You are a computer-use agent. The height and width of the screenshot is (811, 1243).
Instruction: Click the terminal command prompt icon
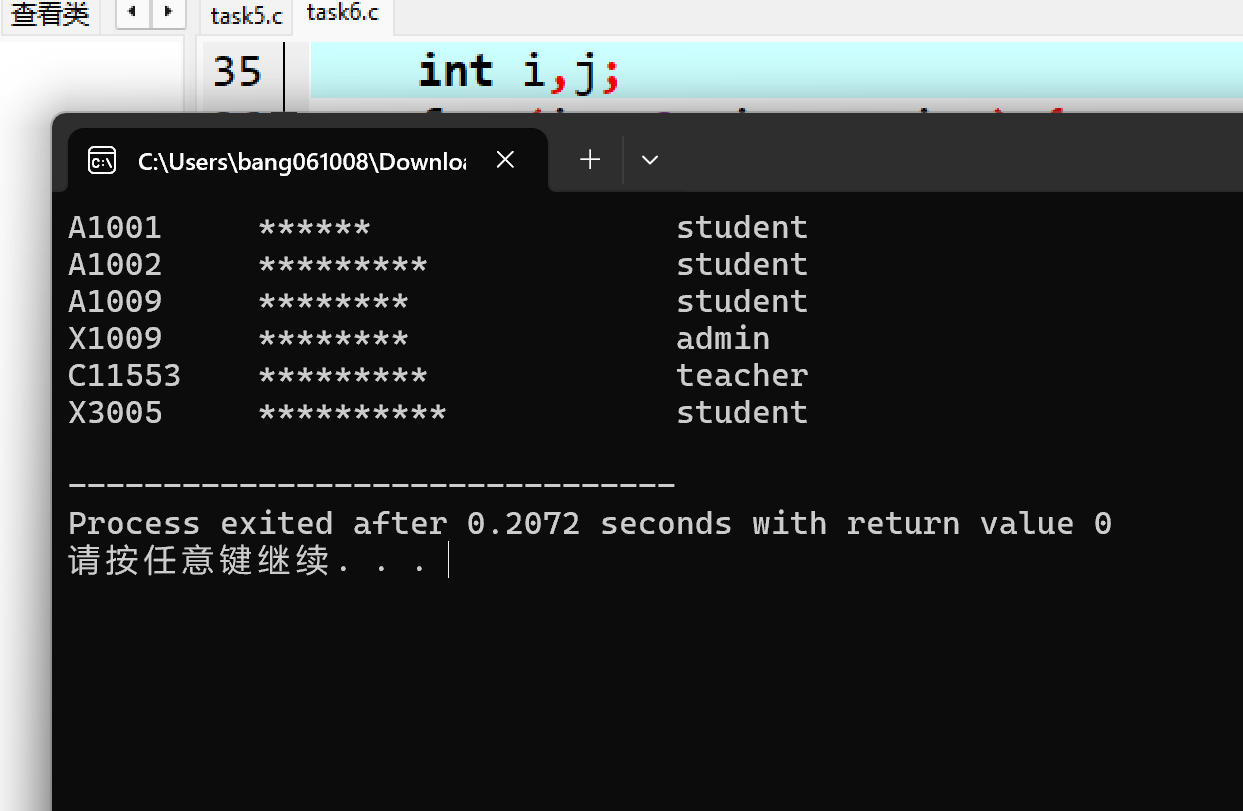[x=102, y=160]
